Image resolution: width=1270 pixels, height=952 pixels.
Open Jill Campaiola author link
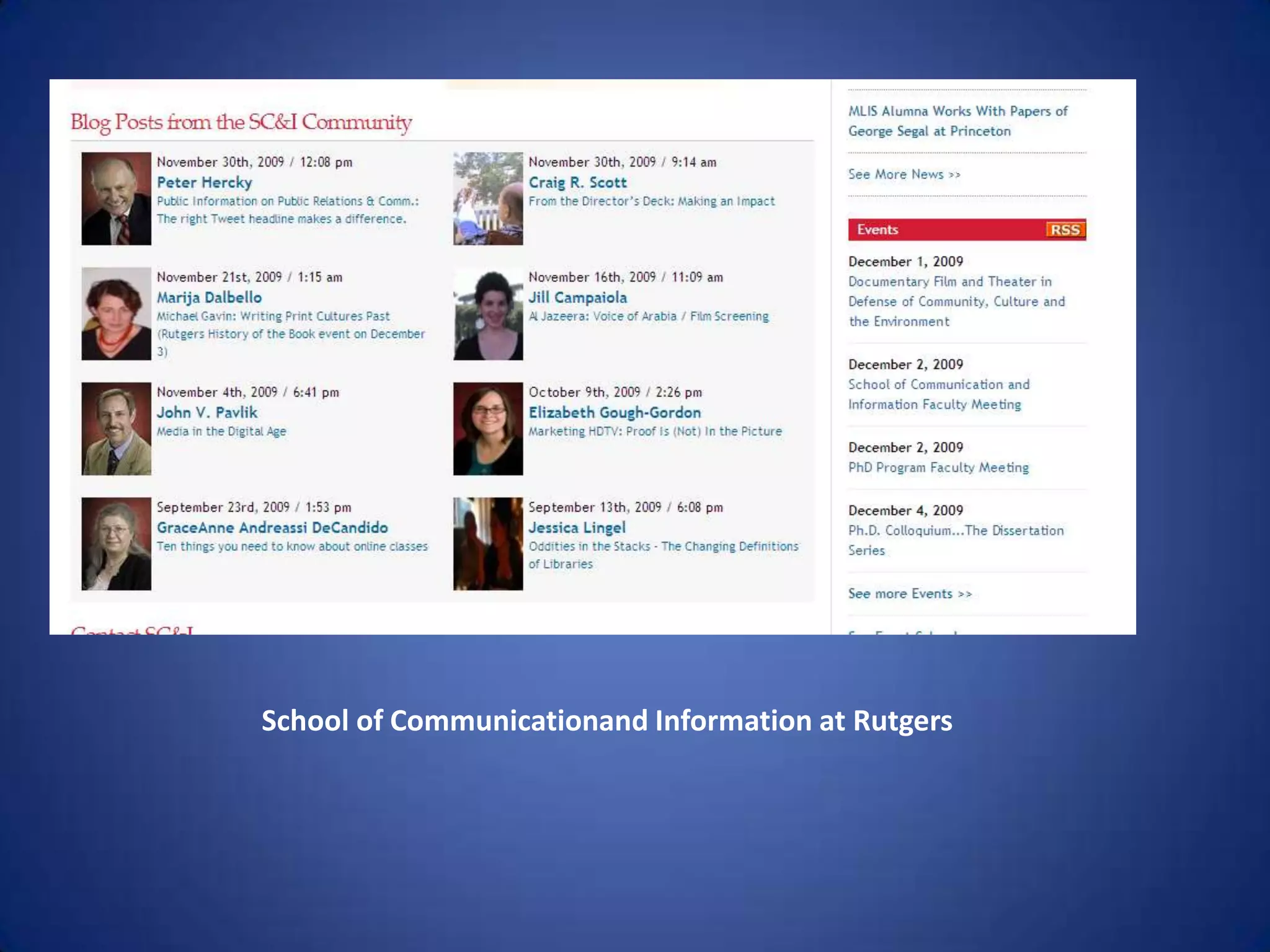[577, 298]
